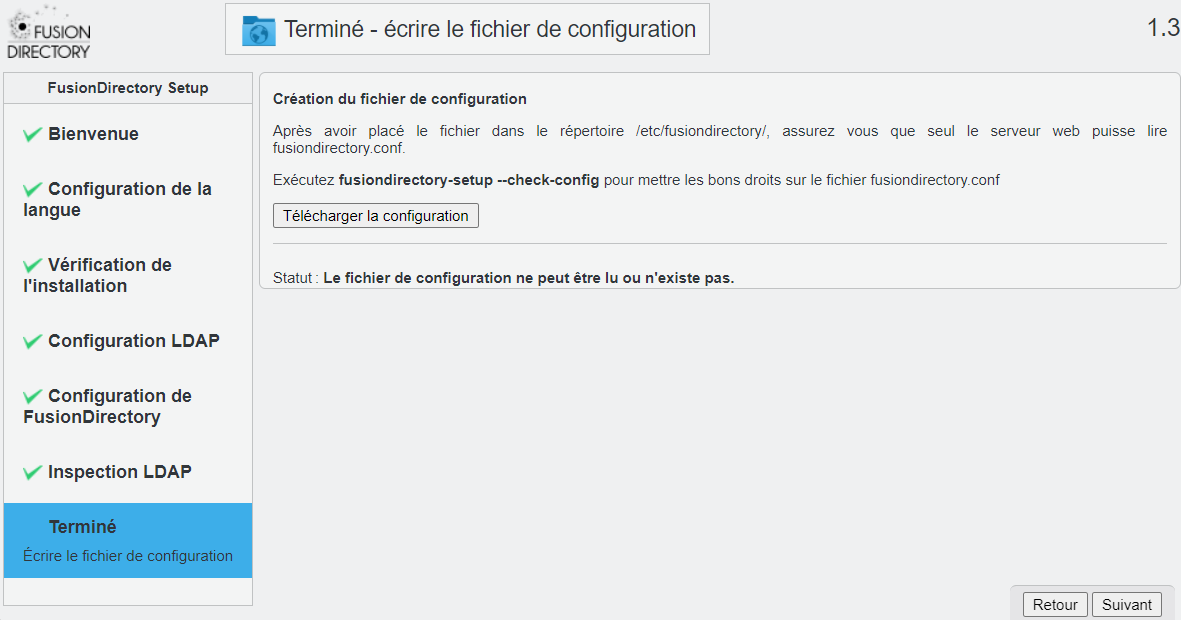Viewport: 1181px width, 620px height.
Task: Select Vérification de l'installation step
Action: click(128, 276)
